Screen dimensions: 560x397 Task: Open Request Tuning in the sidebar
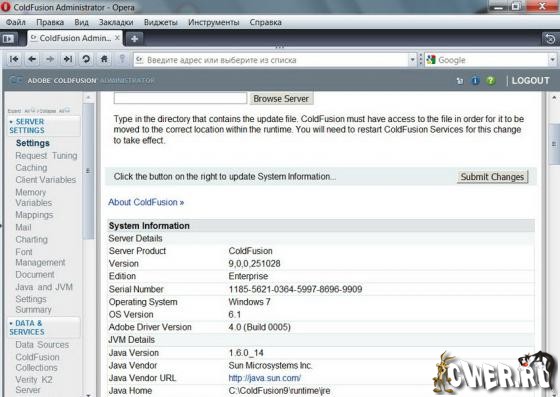[x=46, y=156]
